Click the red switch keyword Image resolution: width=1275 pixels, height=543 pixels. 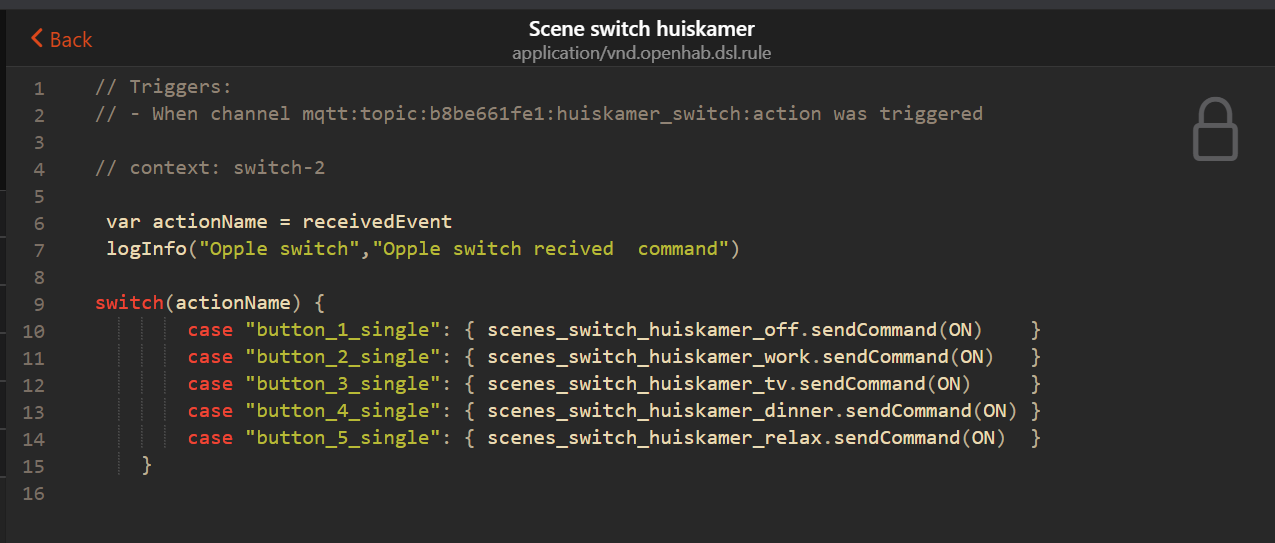130,303
